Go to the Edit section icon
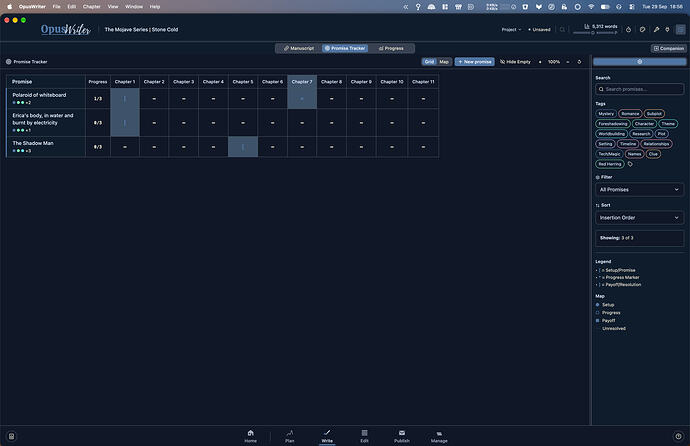 click(x=364, y=433)
